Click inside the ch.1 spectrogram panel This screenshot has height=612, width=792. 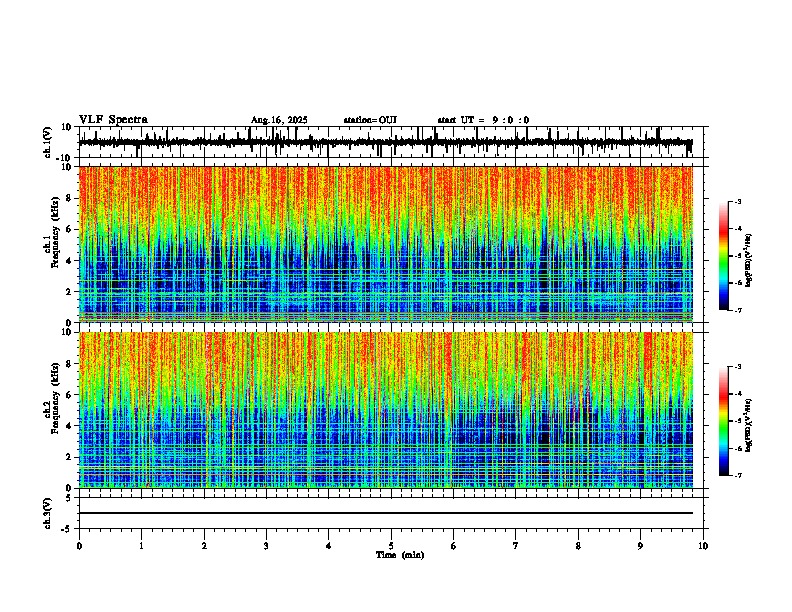point(386,244)
